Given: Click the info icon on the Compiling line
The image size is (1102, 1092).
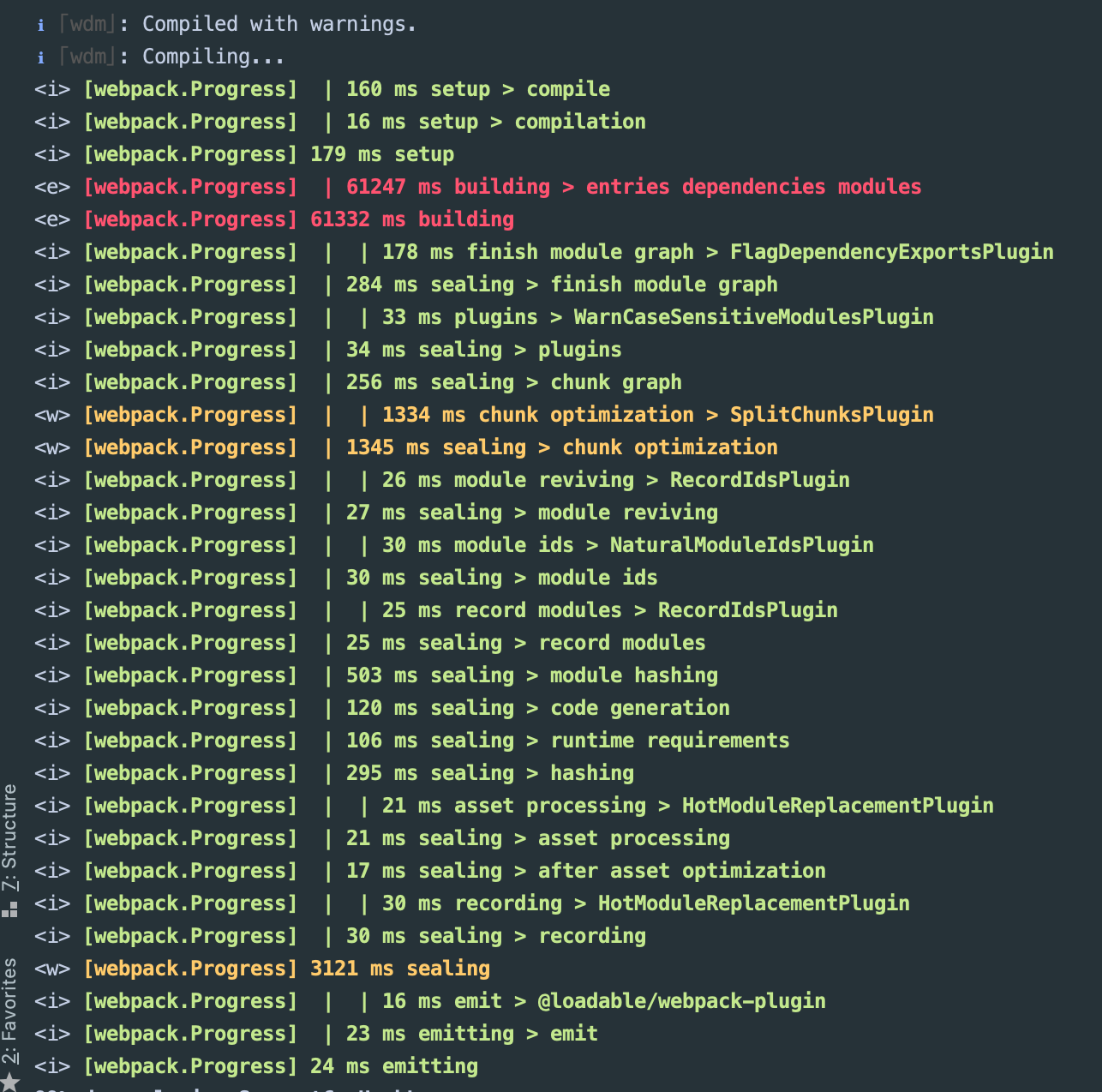Looking at the screenshot, I should point(39,56).
